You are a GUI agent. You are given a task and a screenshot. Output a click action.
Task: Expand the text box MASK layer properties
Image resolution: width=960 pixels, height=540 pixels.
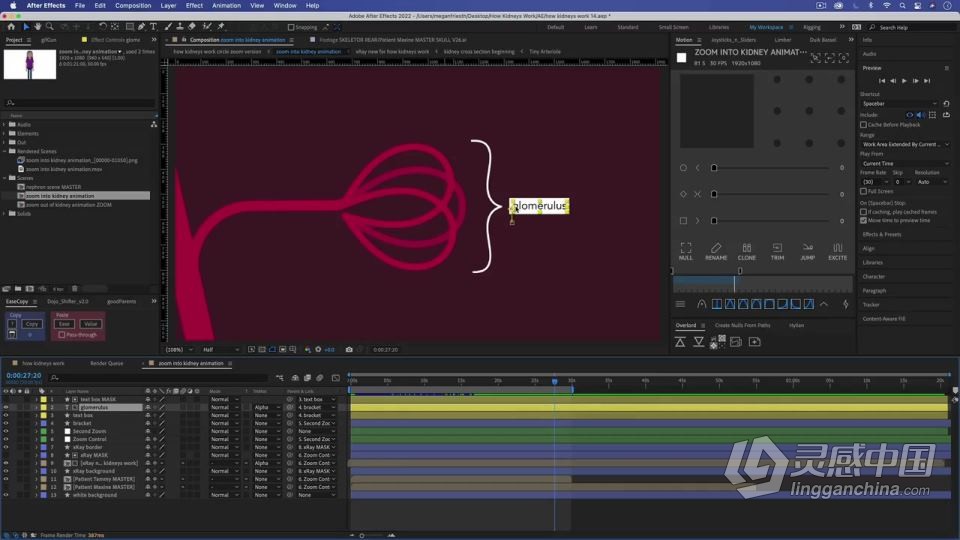(x=36, y=399)
